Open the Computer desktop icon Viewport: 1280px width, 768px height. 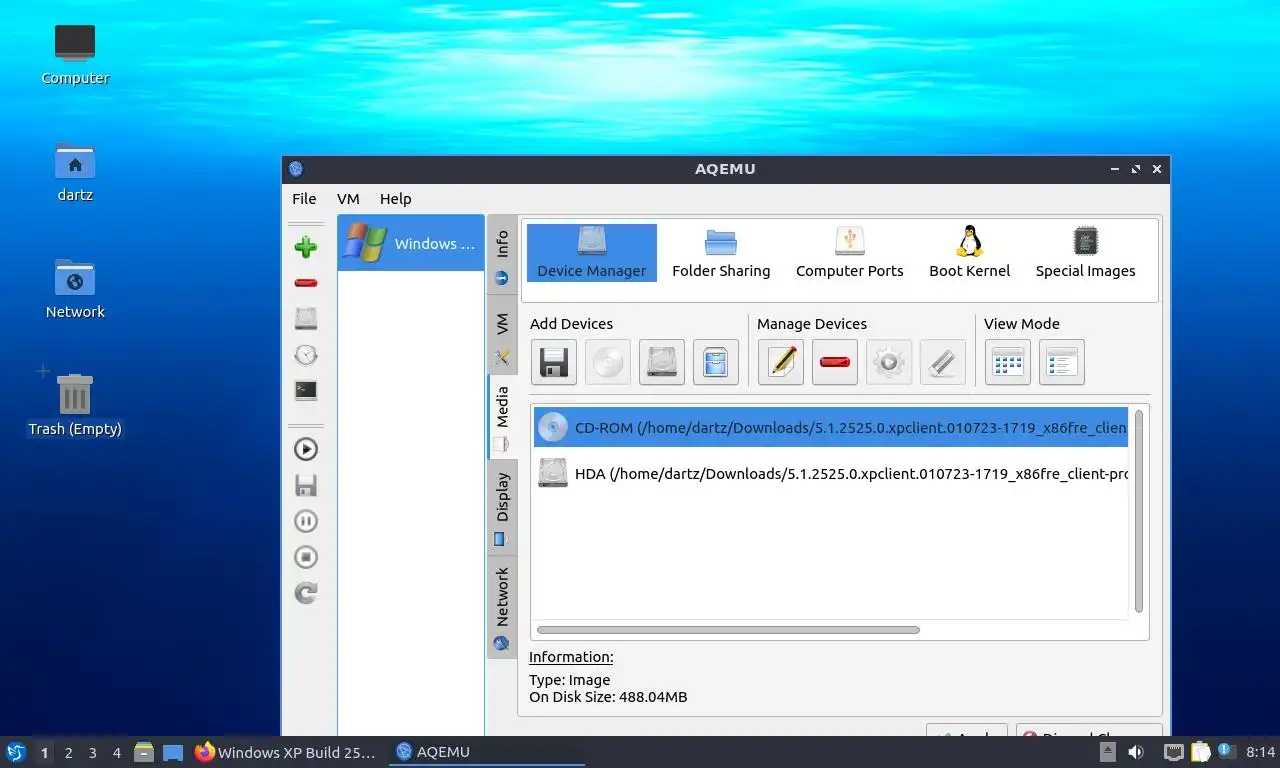(75, 55)
